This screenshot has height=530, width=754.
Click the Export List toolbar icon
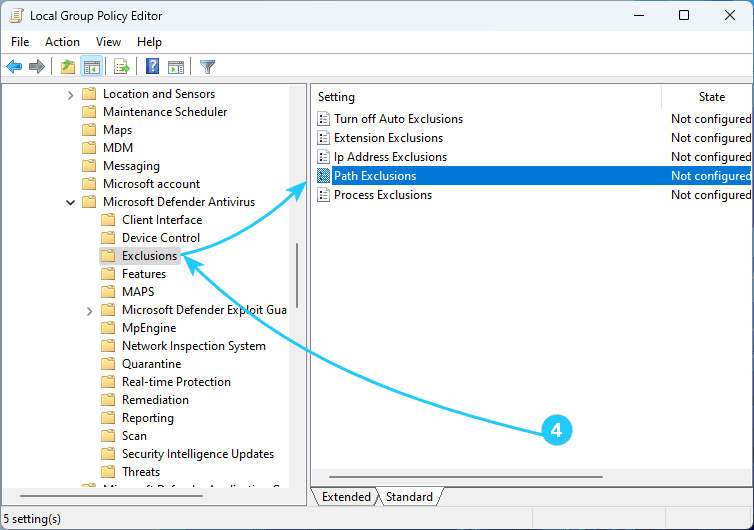[121, 67]
